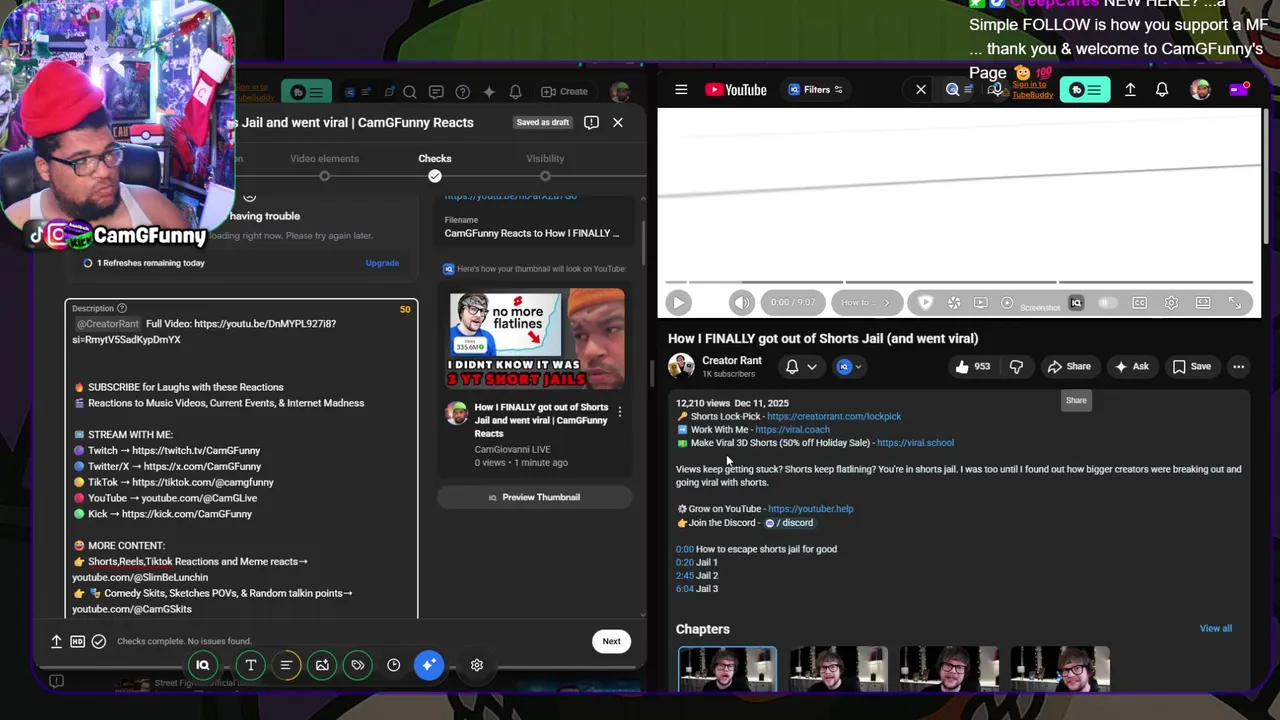This screenshot has width=1280, height=720.
Task: Open more actions ellipsis under video
Action: click(x=1238, y=367)
